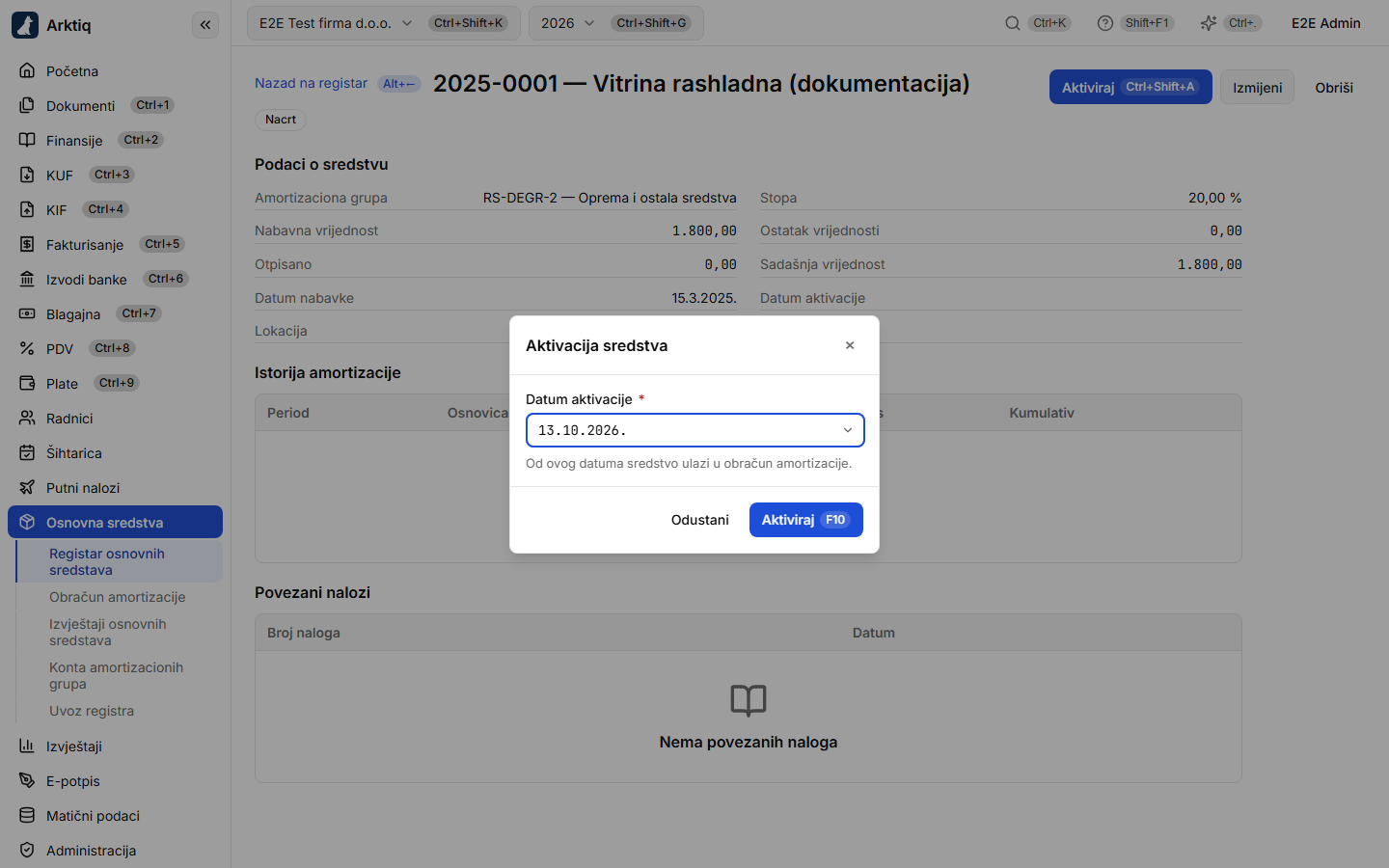Click the Početna home icon

point(27,70)
